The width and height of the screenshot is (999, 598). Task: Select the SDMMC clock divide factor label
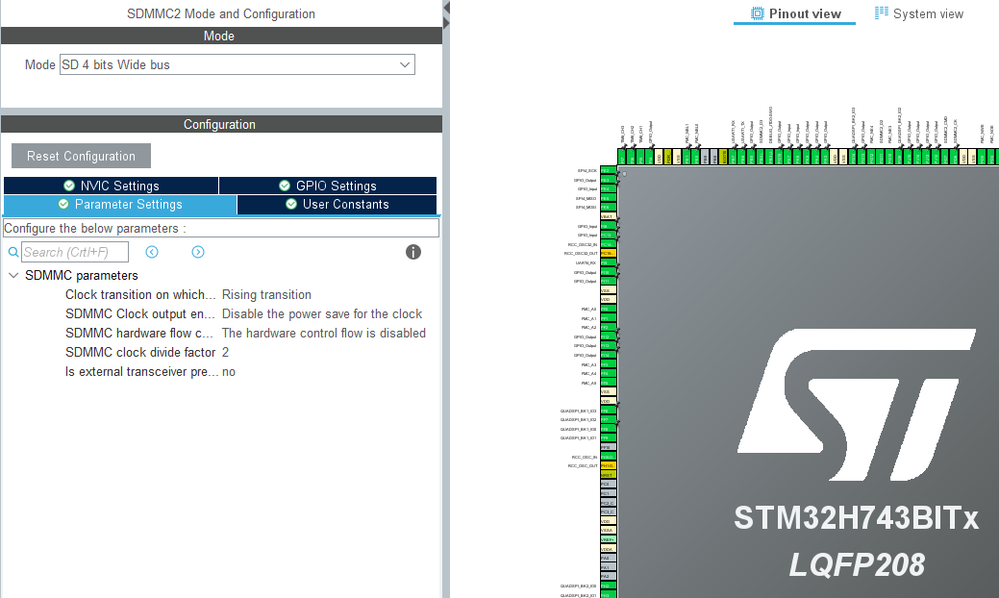pos(140,352)
